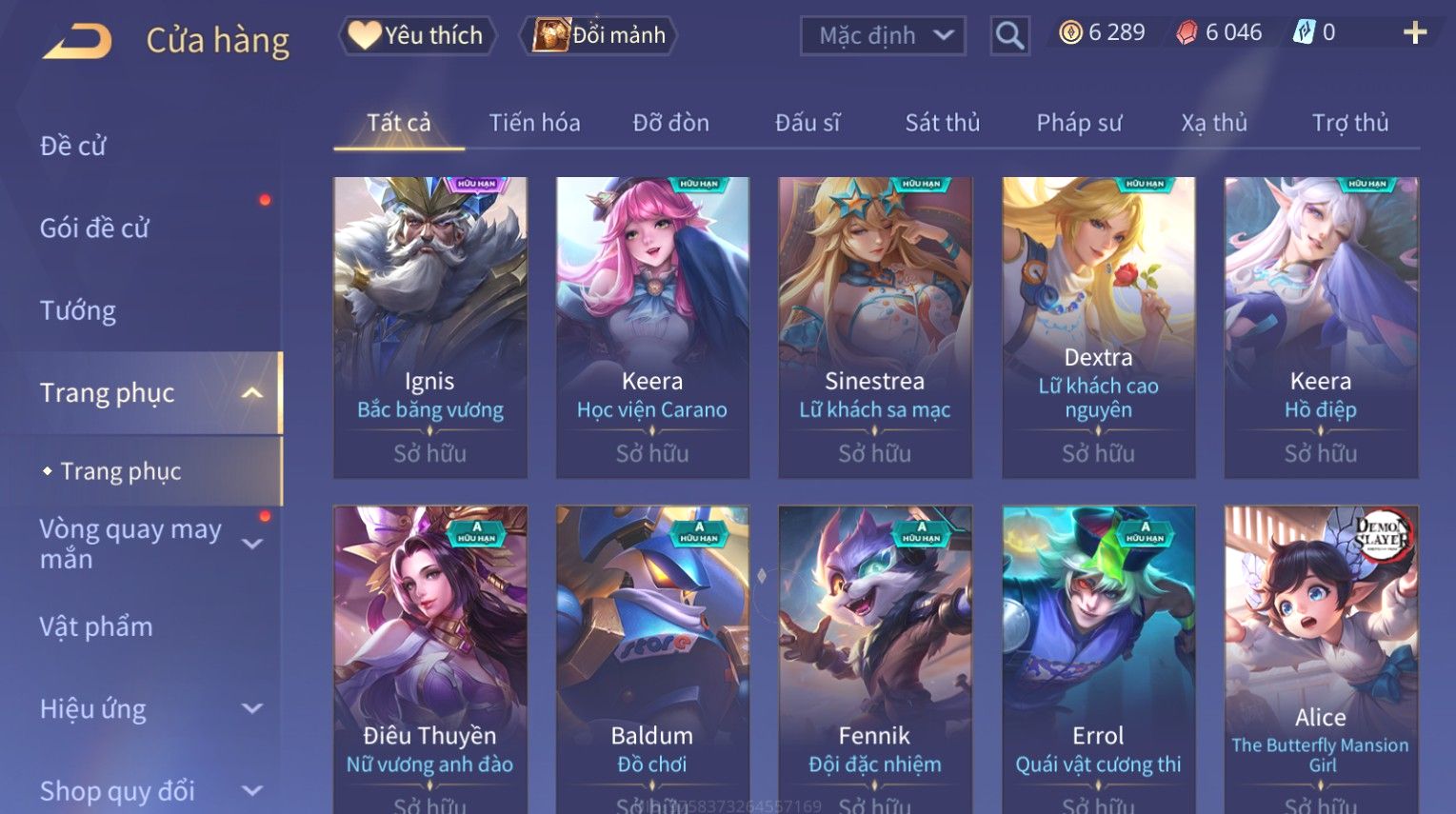Tap the gold coin currency icon
Screen dimensions: 1456x814
click(1071, 33)
